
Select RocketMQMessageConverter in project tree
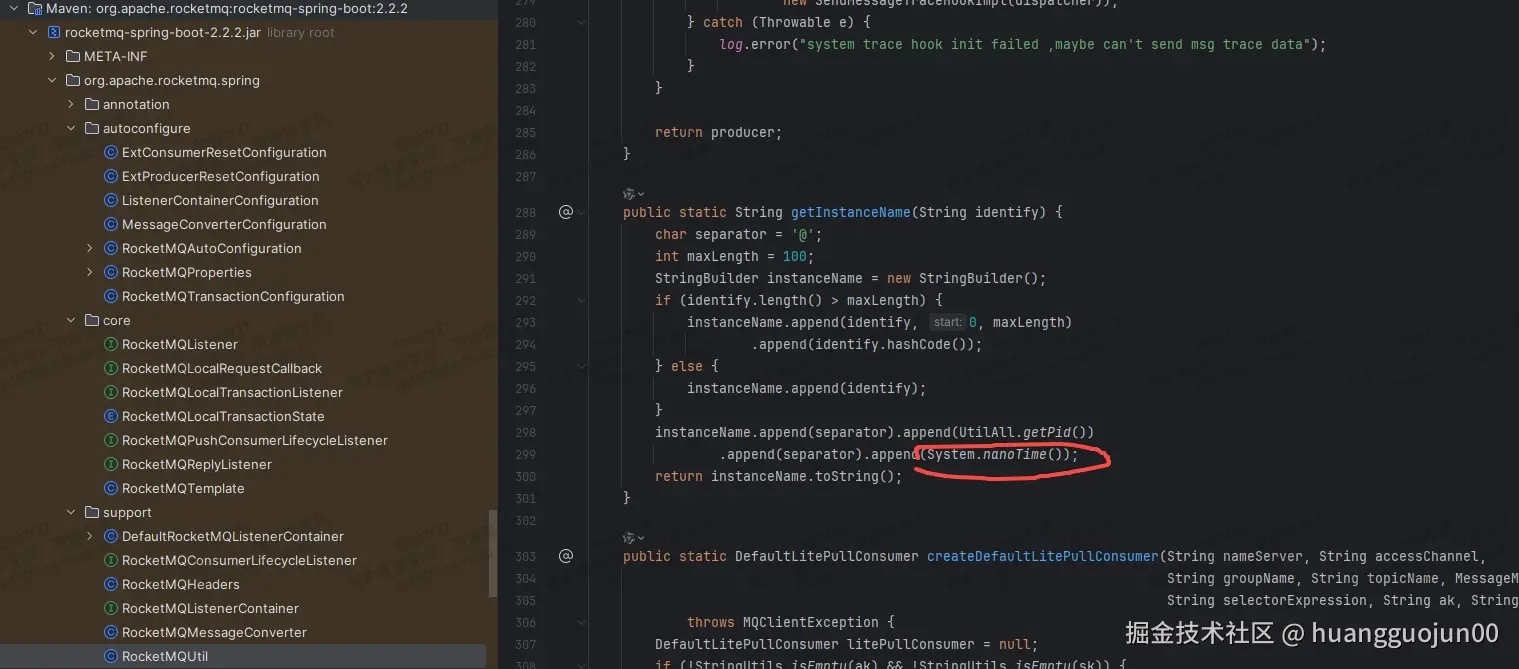(214, 632)
